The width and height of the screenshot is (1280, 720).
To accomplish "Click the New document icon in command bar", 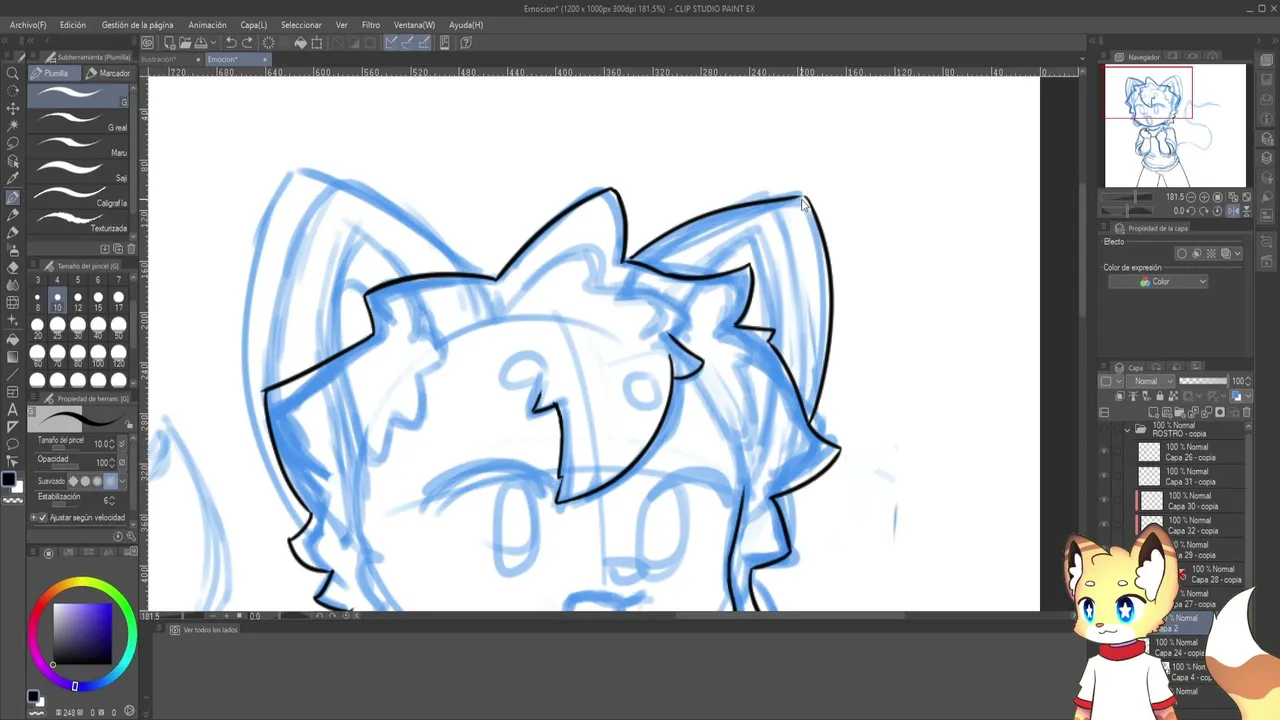I will point(169,42).
